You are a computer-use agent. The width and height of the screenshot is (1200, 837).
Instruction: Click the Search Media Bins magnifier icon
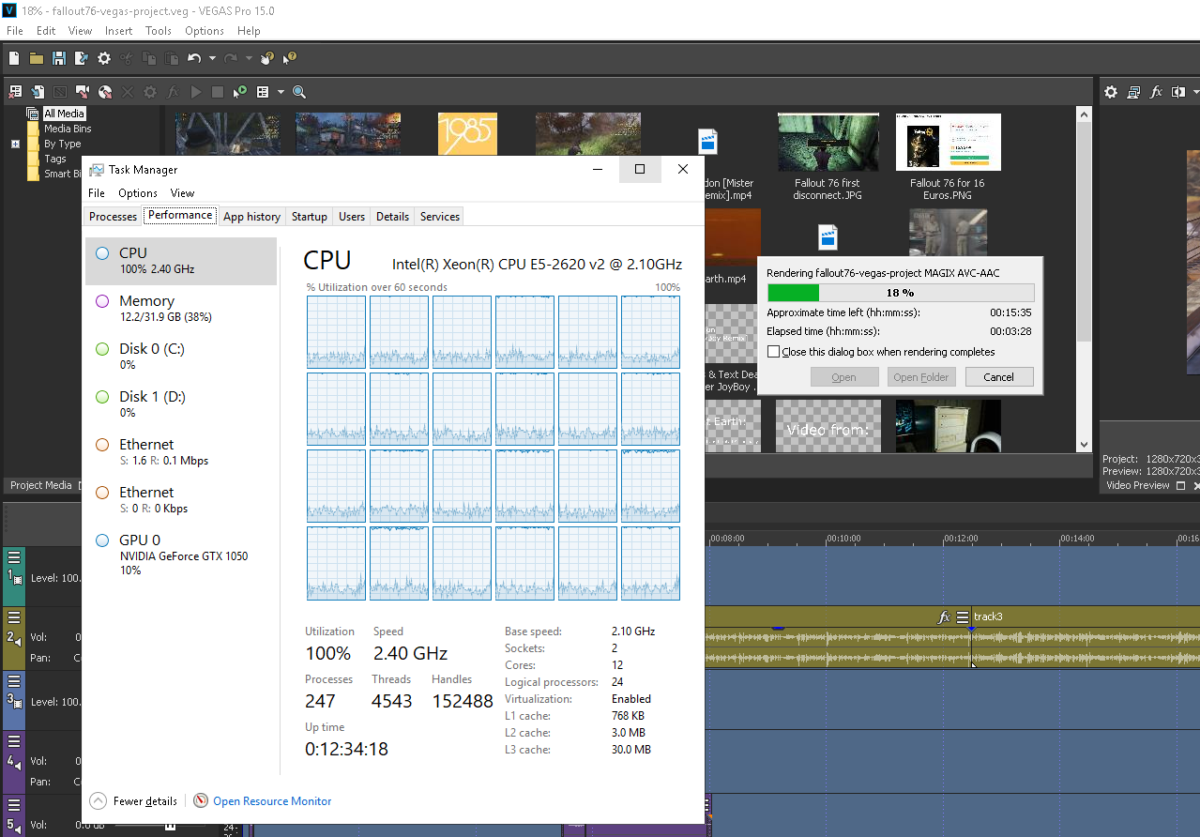[299, 92]
